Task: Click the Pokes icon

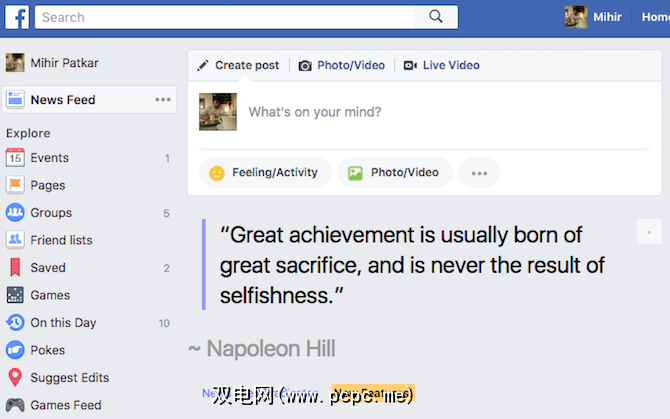Action: point(15,350)
